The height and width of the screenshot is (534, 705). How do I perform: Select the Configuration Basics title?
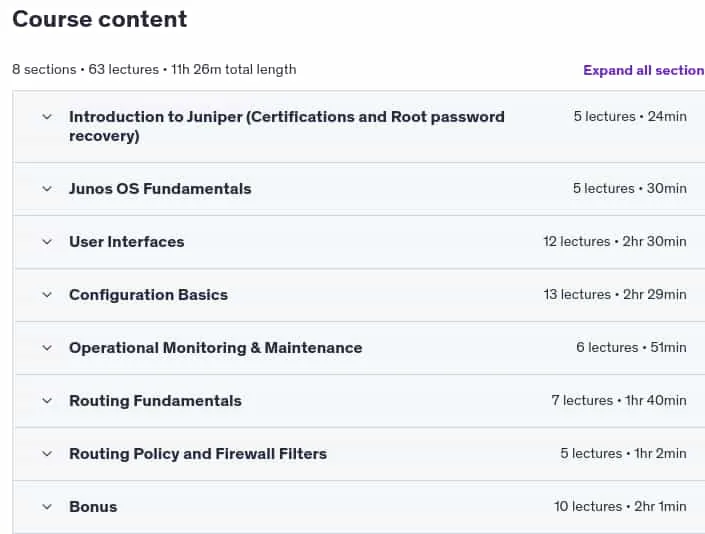point(148,295)
